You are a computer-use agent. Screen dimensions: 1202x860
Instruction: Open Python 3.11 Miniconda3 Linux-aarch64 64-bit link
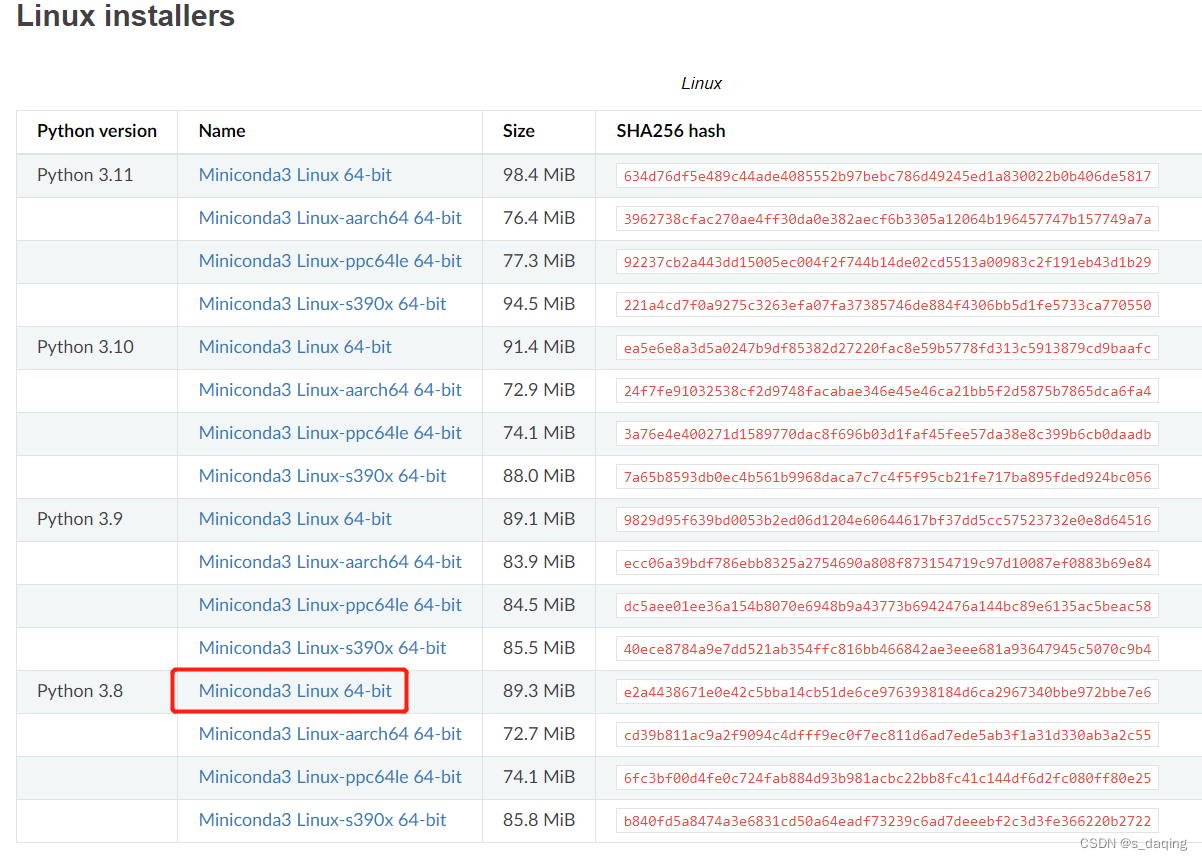330,218
